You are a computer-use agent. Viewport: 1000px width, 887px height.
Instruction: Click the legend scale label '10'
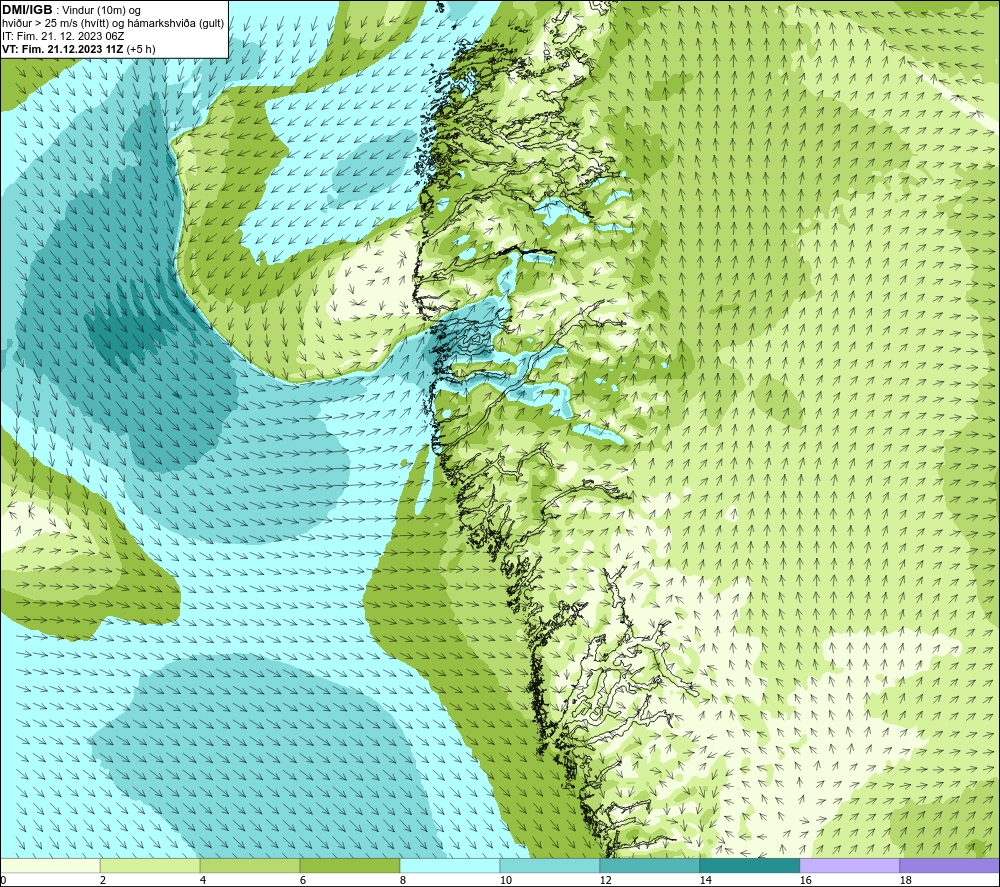[506, 880]
